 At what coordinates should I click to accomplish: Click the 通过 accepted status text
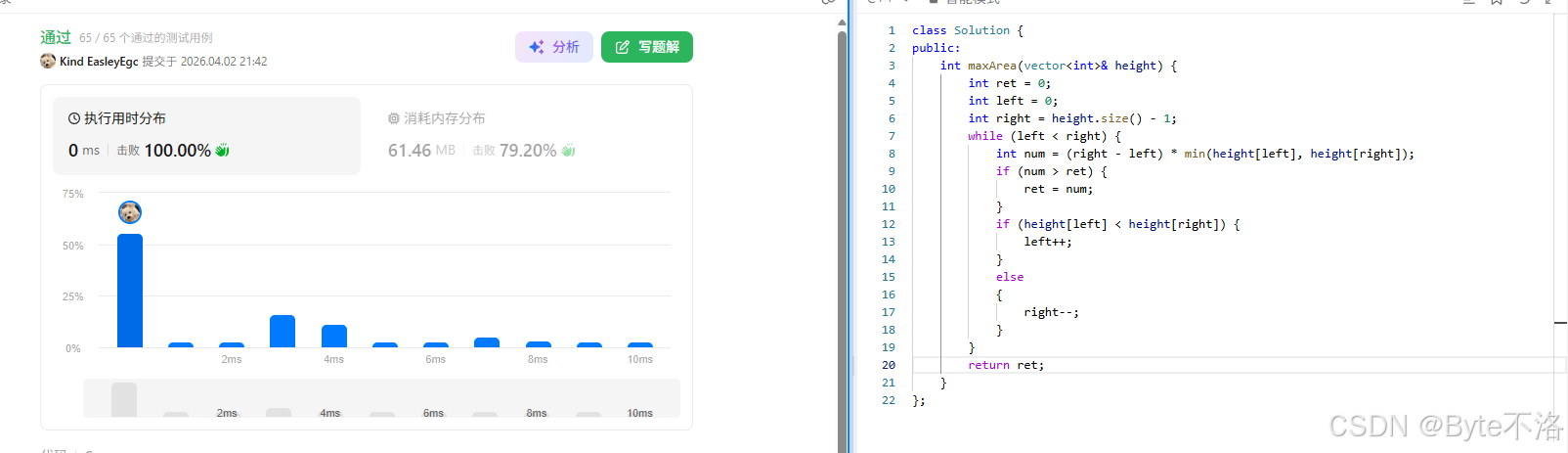[x=56, y=37]
